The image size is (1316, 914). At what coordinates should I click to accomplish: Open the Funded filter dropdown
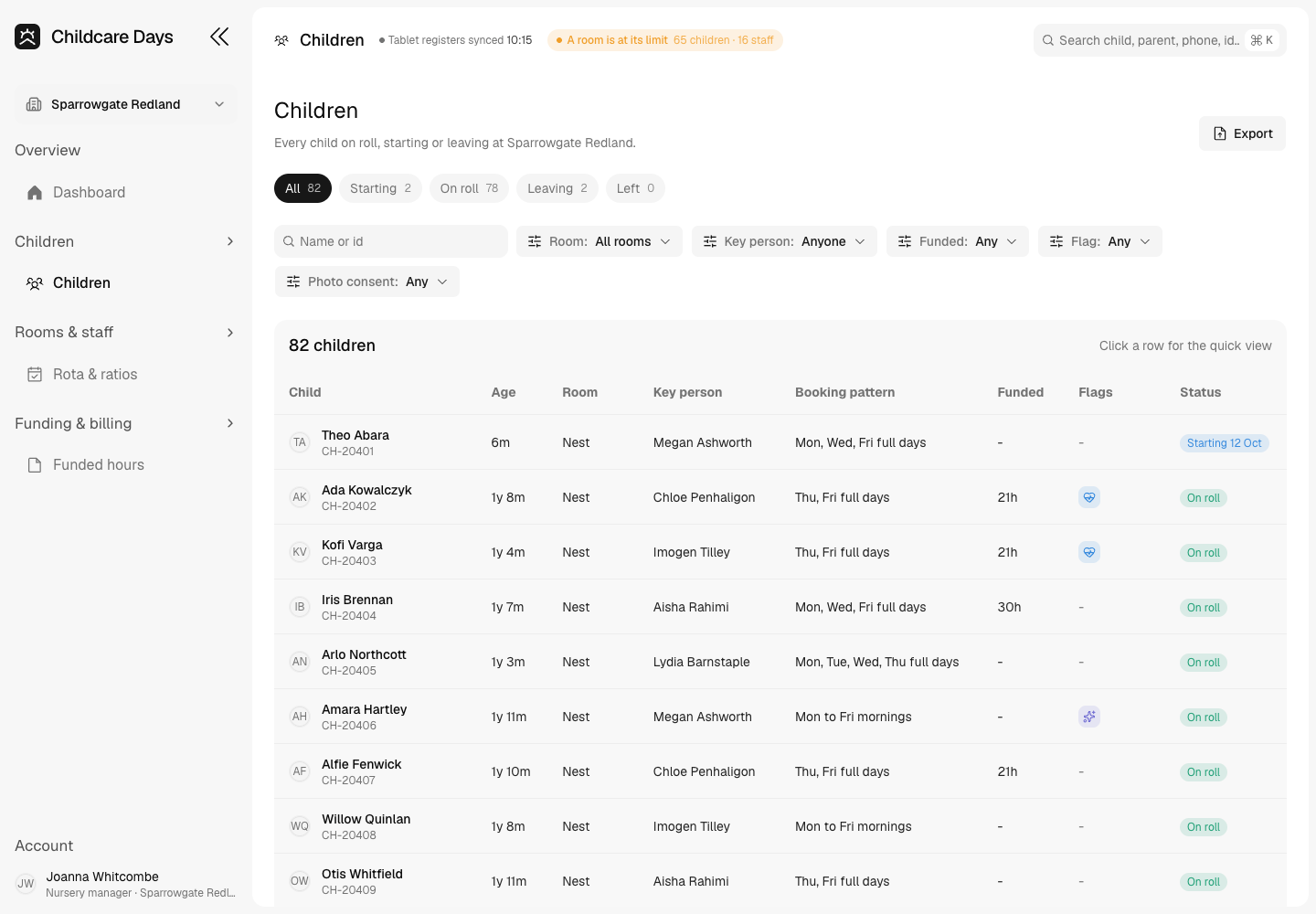point(958,241)
